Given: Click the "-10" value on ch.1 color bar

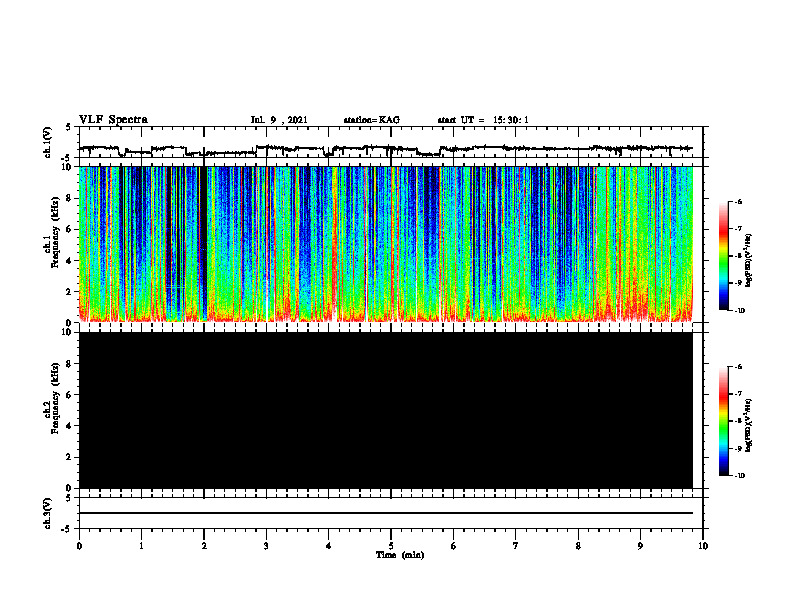Looking at the screenshot, I should 739,311.
